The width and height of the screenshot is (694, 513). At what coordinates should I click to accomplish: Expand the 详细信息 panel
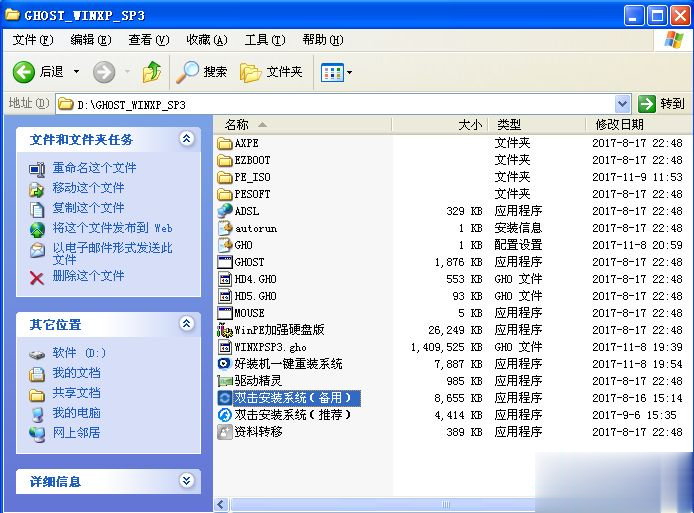(187, 481)
